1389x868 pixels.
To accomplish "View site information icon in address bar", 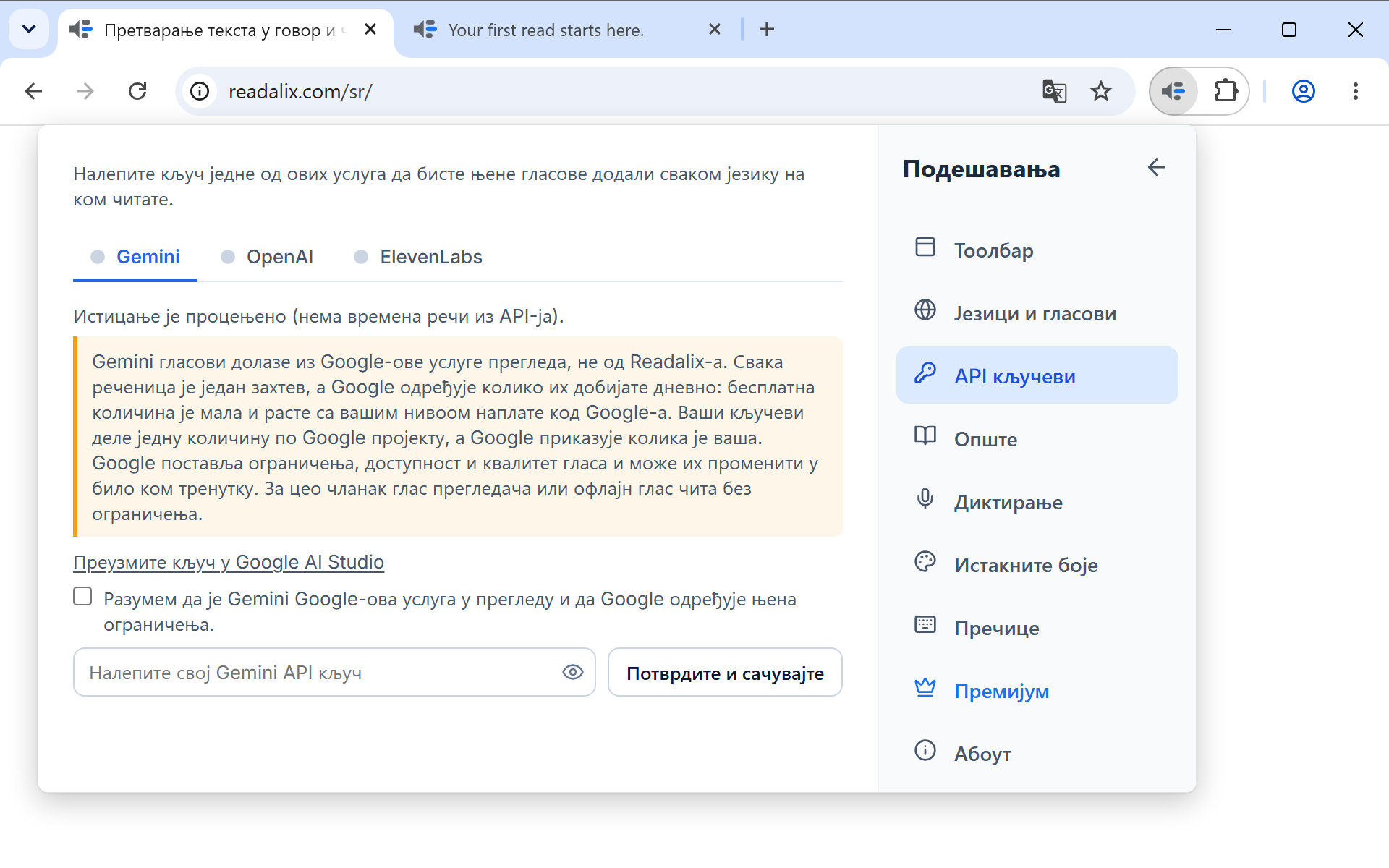I will 200,91.
